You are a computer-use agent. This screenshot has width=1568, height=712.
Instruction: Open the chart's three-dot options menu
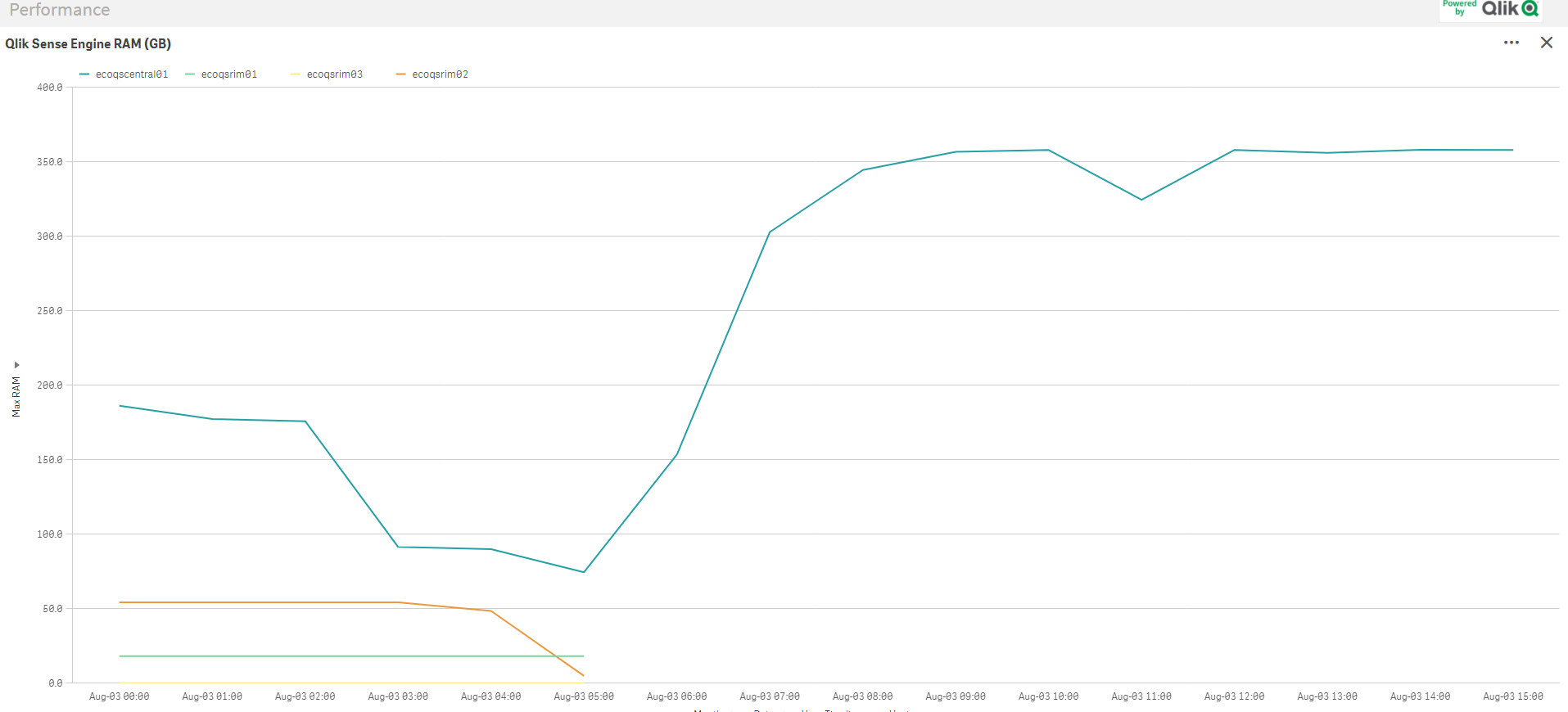click(x=1511, y=43)
